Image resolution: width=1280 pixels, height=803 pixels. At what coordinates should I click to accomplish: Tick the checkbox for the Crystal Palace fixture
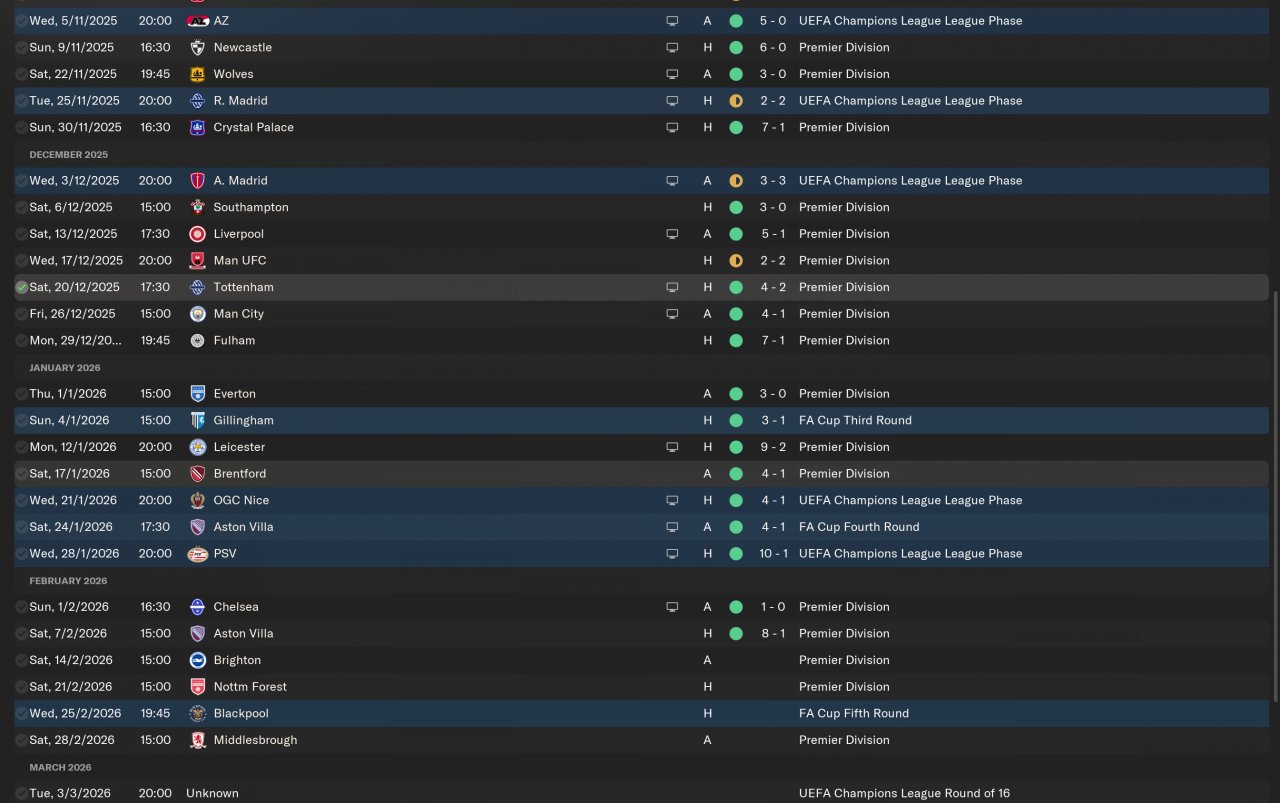click(21, 128)
